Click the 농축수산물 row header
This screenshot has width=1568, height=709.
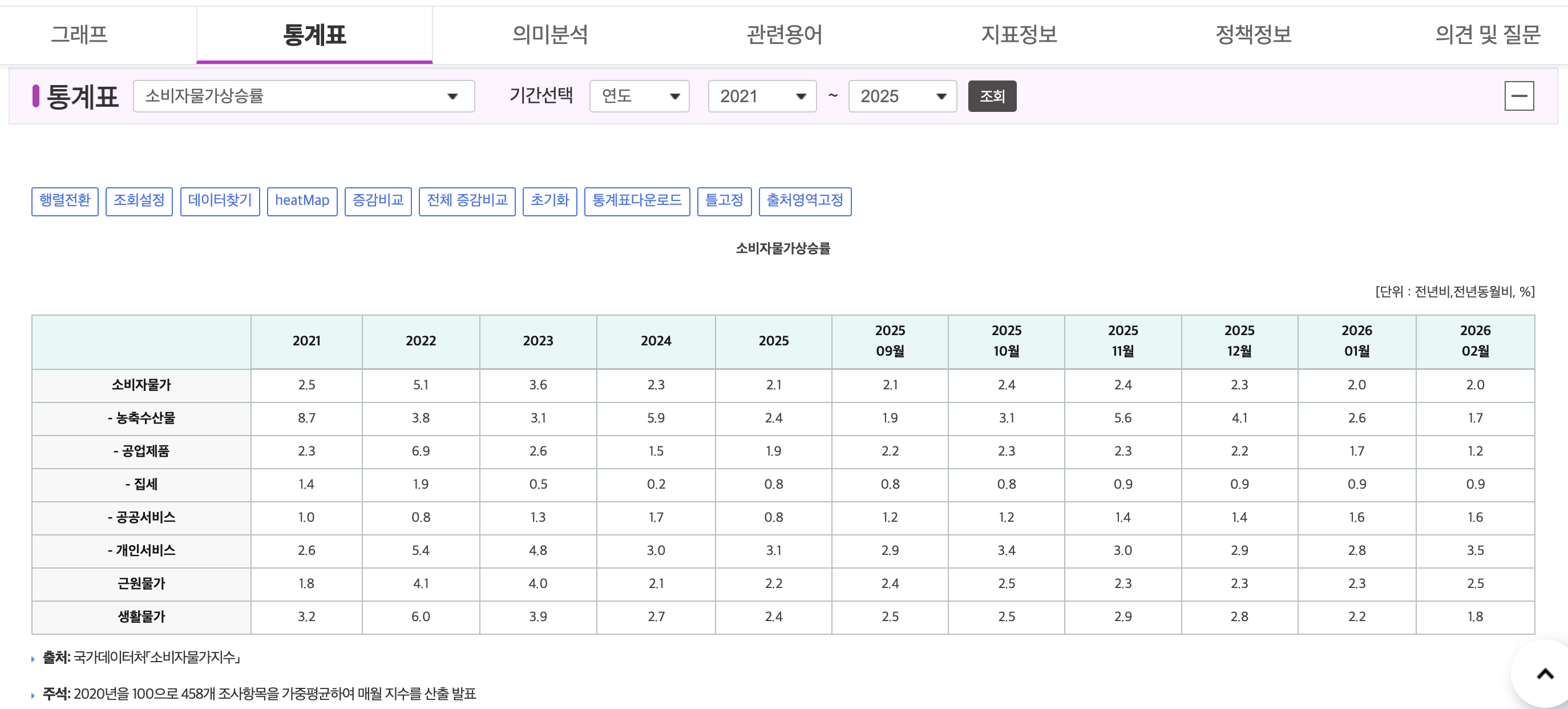141,418
